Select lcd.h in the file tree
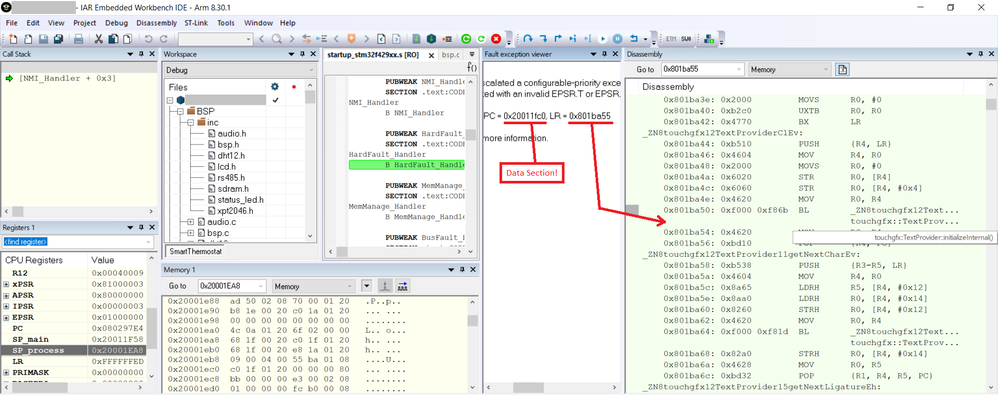Screen dimensions: 998x395 (x=225, y=167)
